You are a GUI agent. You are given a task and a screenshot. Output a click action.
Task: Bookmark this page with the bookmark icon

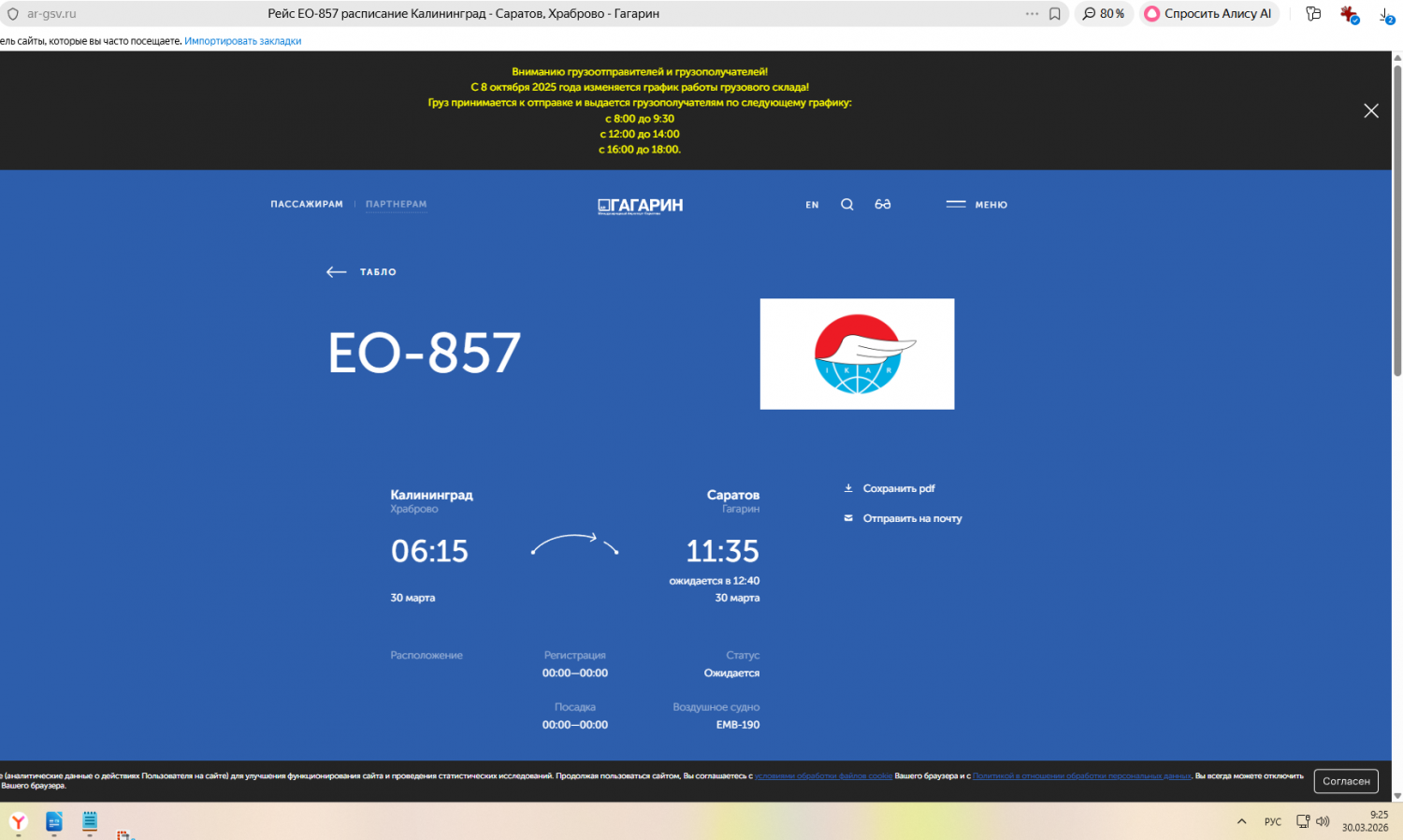click(x=1054, y=14)
